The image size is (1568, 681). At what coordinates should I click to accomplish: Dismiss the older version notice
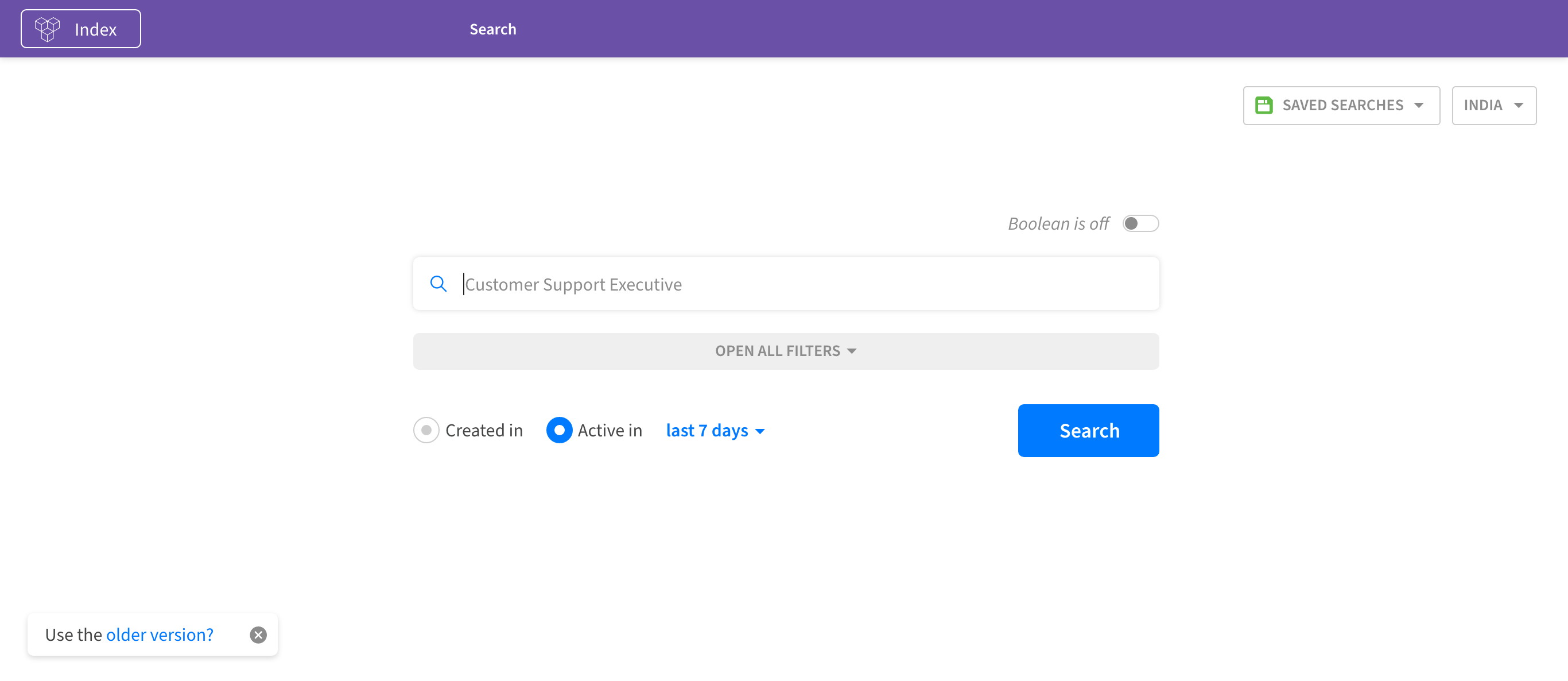pyautogui.click(x=258, y=634)
